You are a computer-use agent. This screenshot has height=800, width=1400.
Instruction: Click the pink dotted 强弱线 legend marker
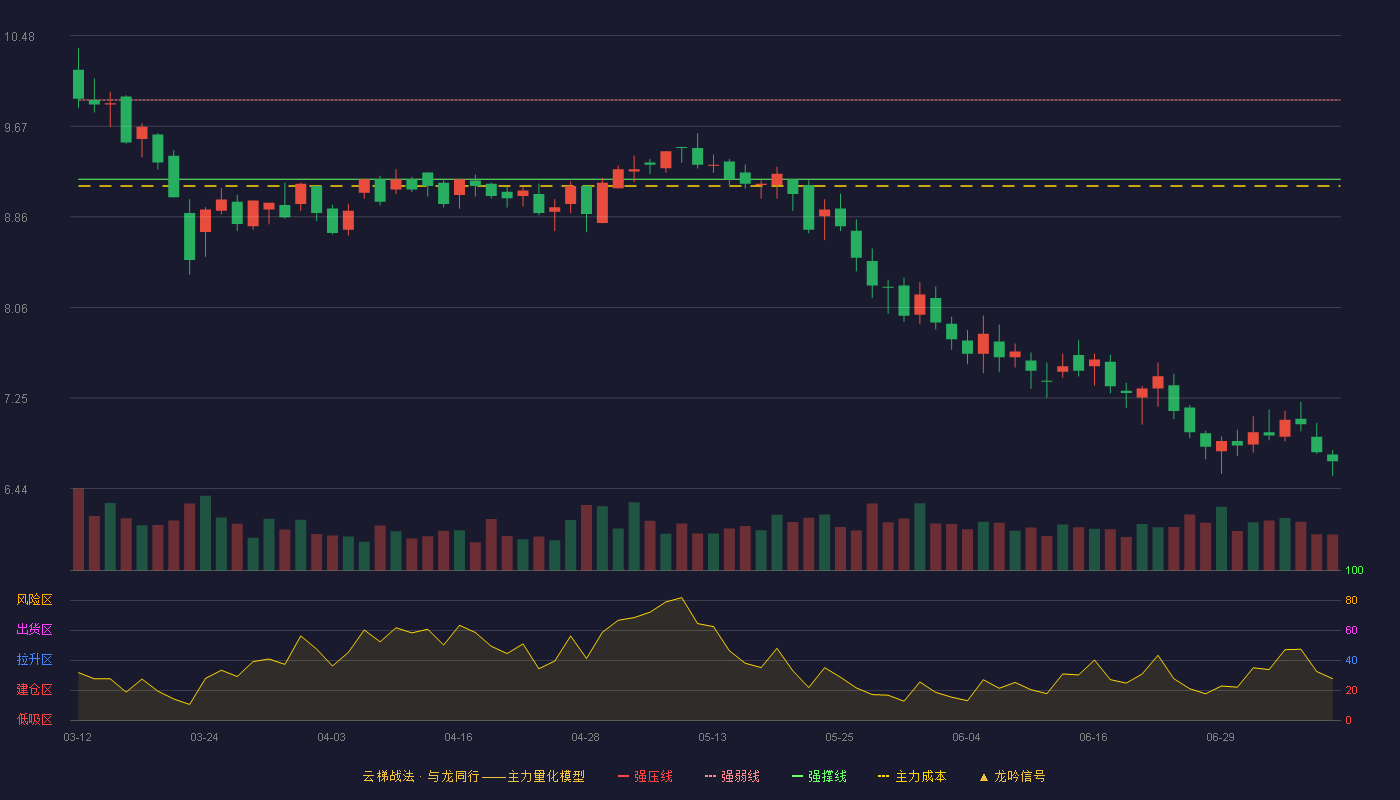coord(710,777)
